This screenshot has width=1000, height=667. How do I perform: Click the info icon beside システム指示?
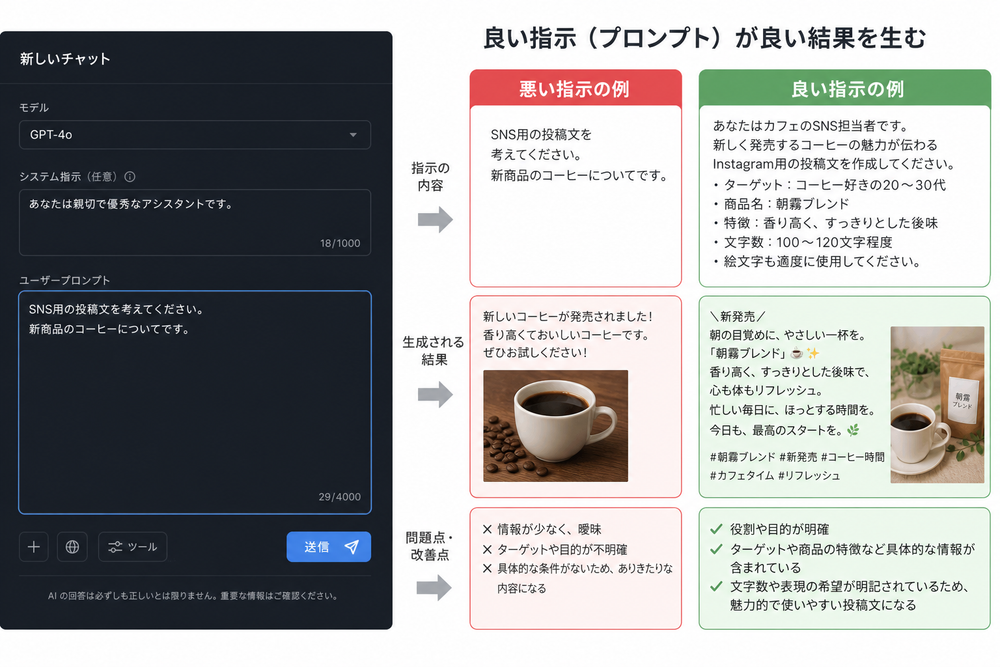(x=129, y=177)
